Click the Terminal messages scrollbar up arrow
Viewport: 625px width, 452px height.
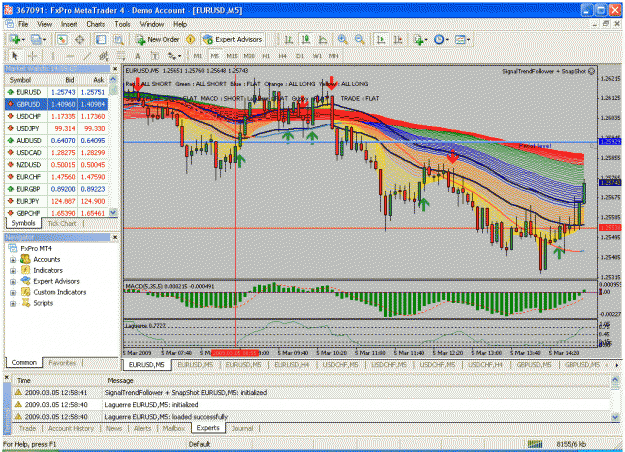615,380
